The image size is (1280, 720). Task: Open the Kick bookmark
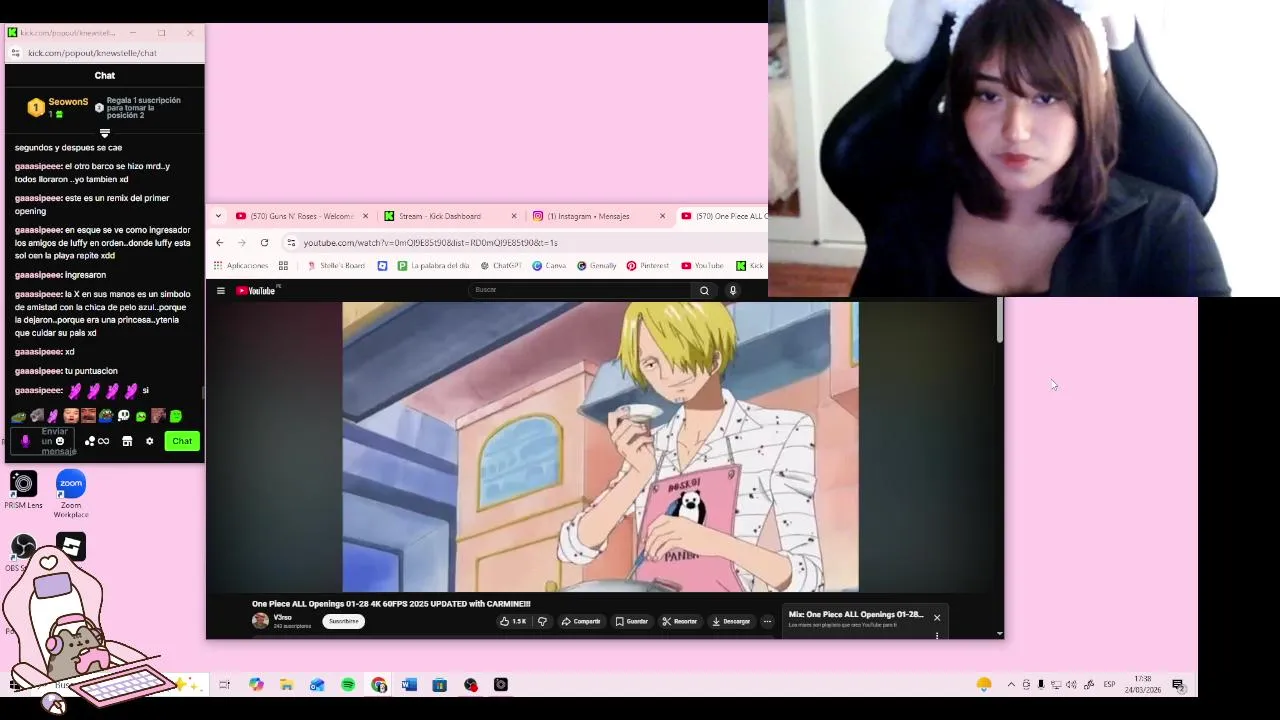click(750, 266)
